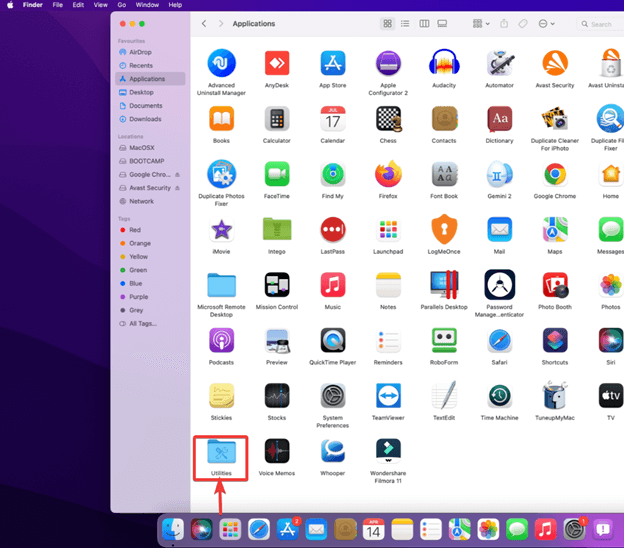Open the Chess app
624x548 pixels.
[389, 119]
